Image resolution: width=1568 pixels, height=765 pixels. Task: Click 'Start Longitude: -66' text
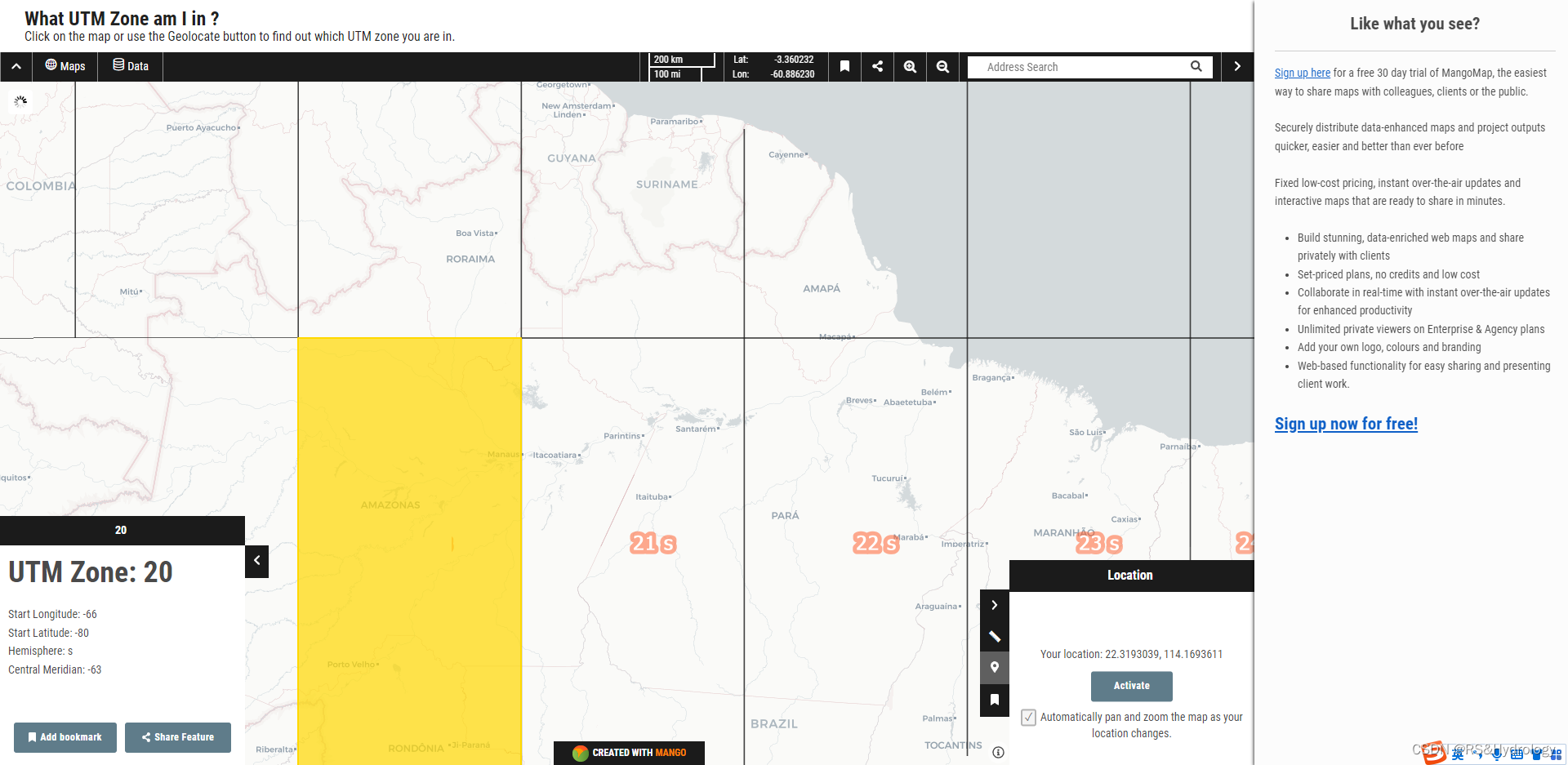52,614
